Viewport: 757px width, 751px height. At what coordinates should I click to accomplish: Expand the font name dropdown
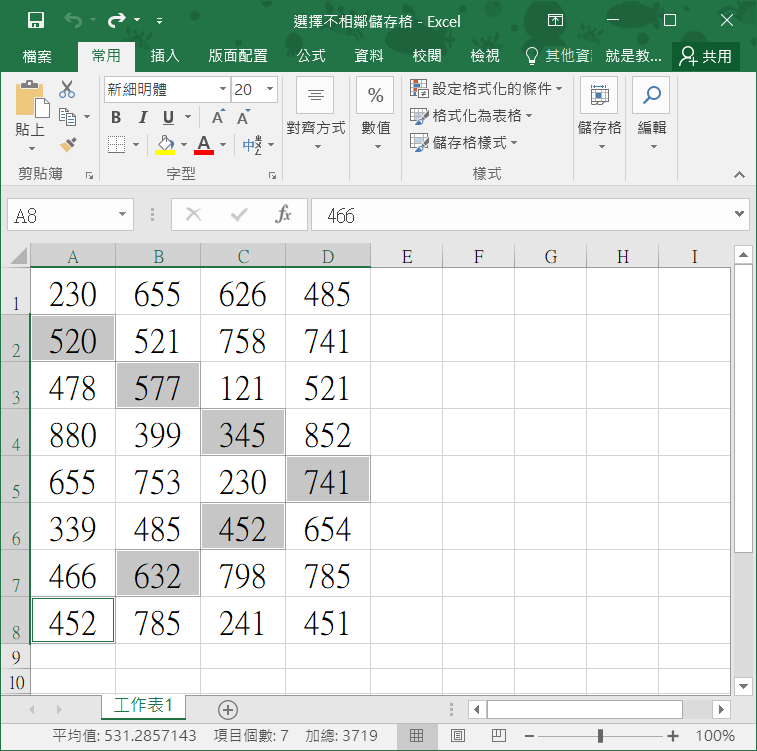[x=222, y=90]
